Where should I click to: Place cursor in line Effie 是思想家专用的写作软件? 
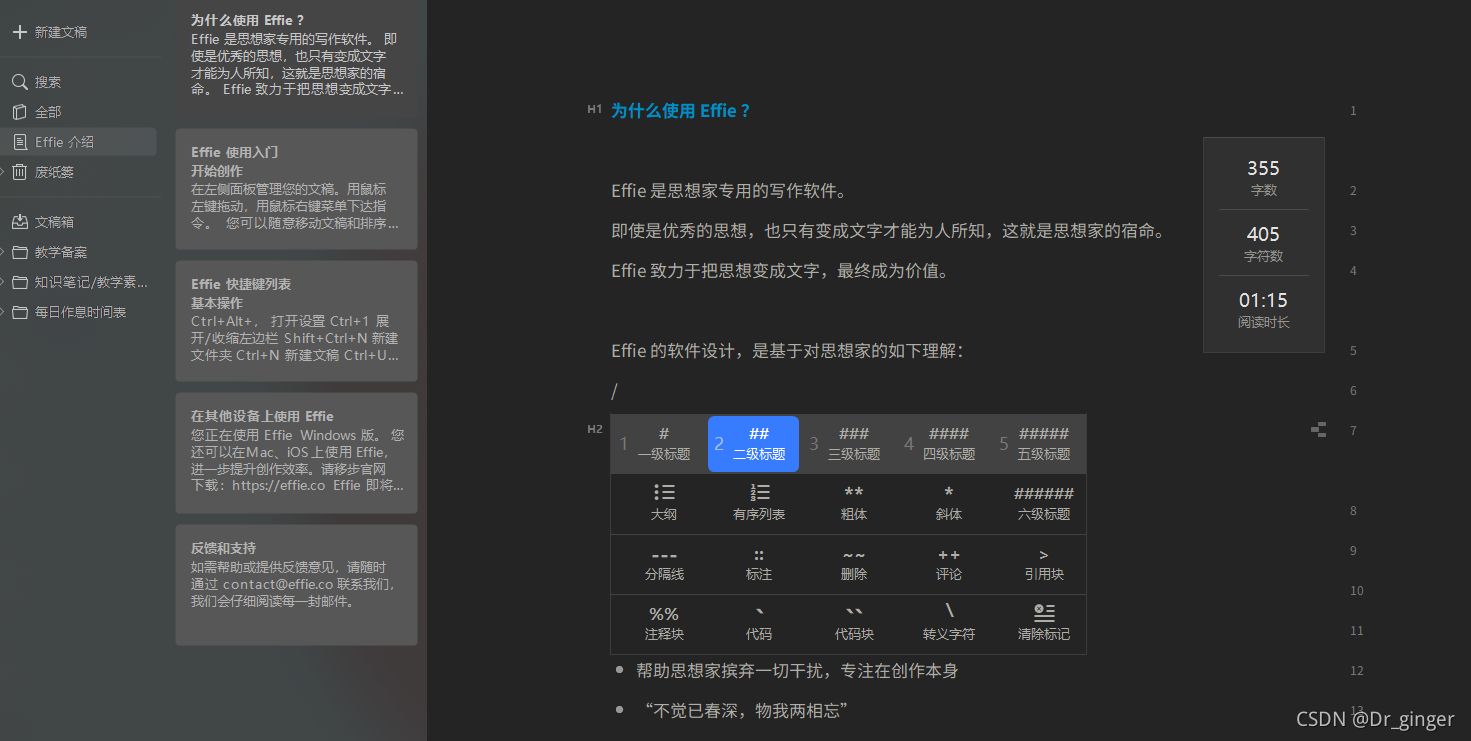coord(729,191)
